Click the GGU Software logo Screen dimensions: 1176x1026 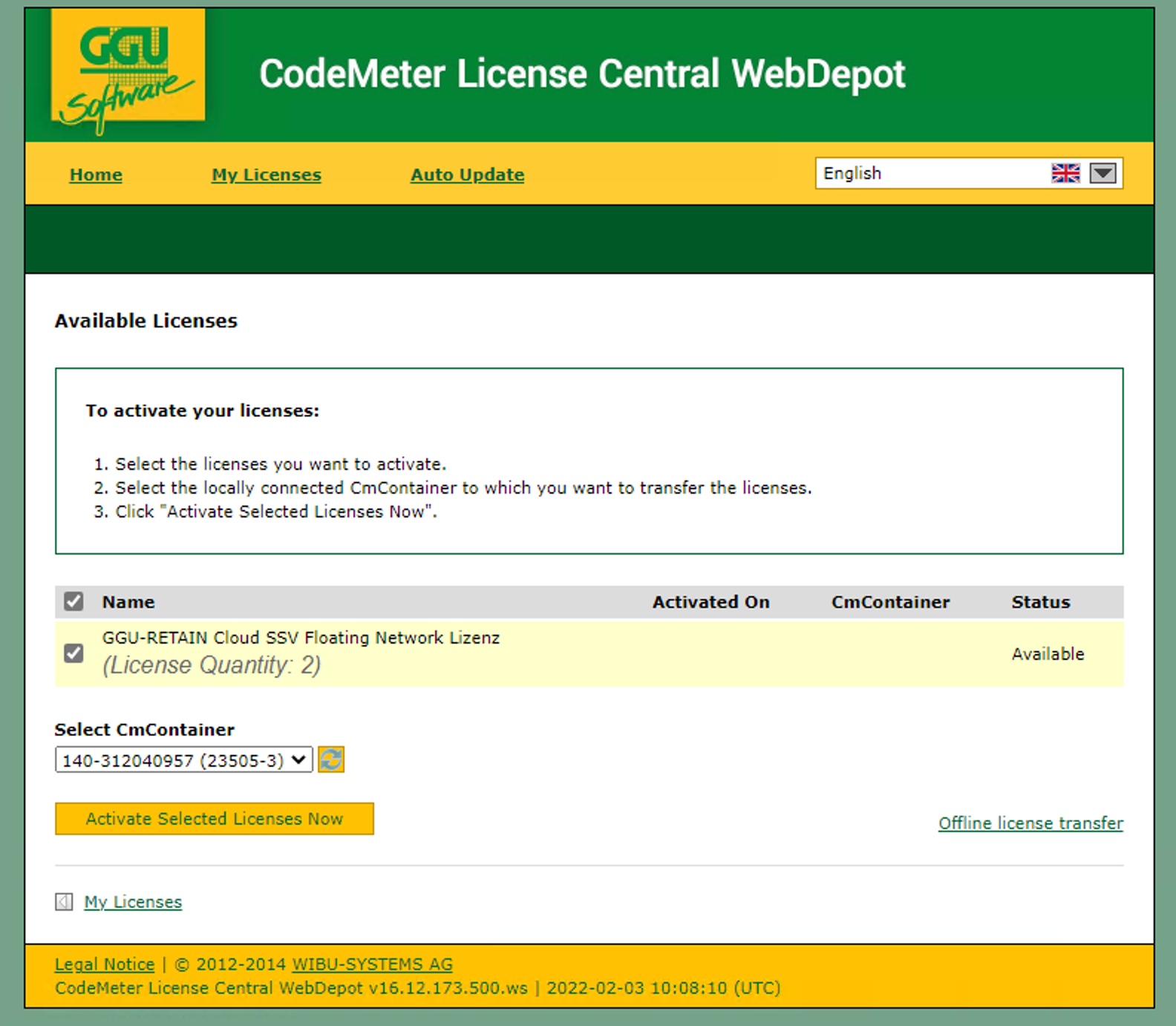pyautogui.click(x=128, y=72)
